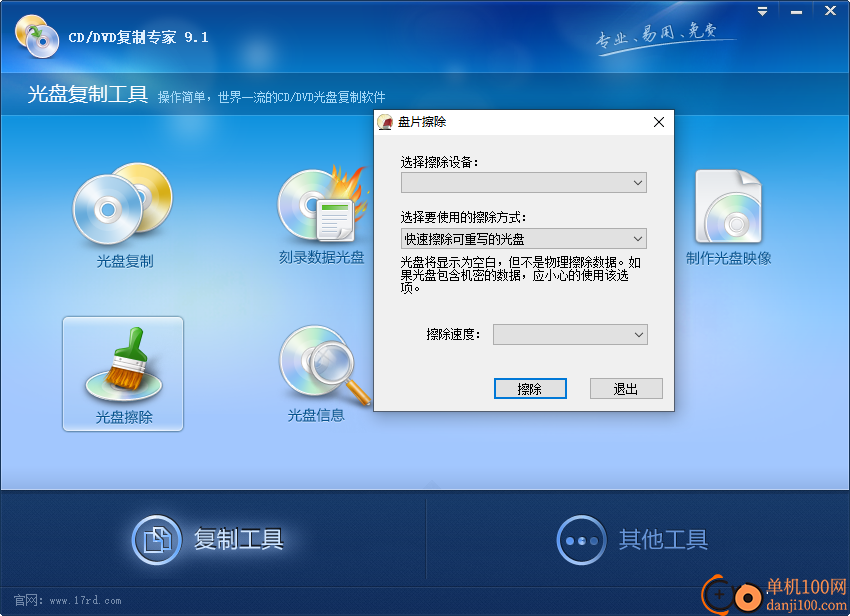Click the 刻录数据光盘 label text

(321, 257)
